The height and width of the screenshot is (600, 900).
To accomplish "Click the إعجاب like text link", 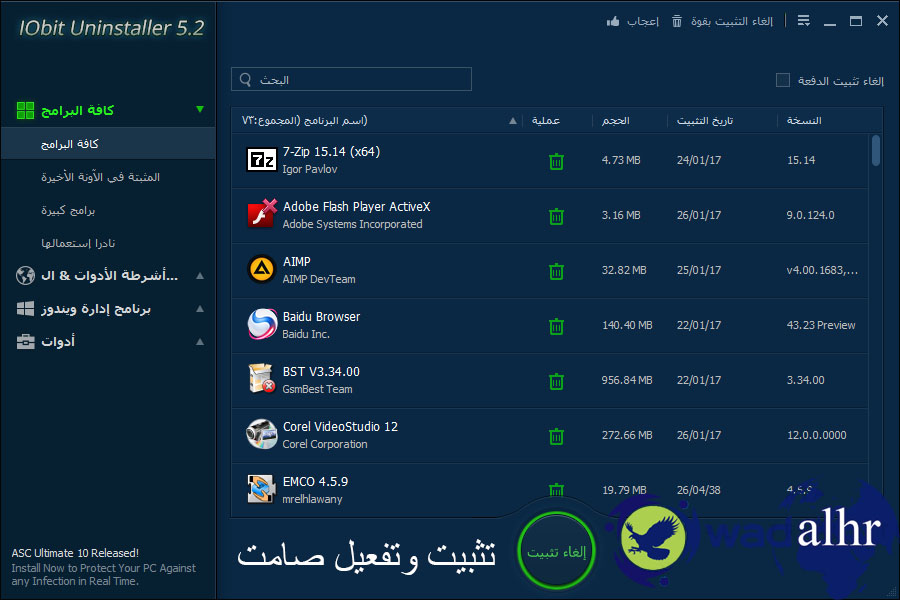I will click(x=642, y=21).
